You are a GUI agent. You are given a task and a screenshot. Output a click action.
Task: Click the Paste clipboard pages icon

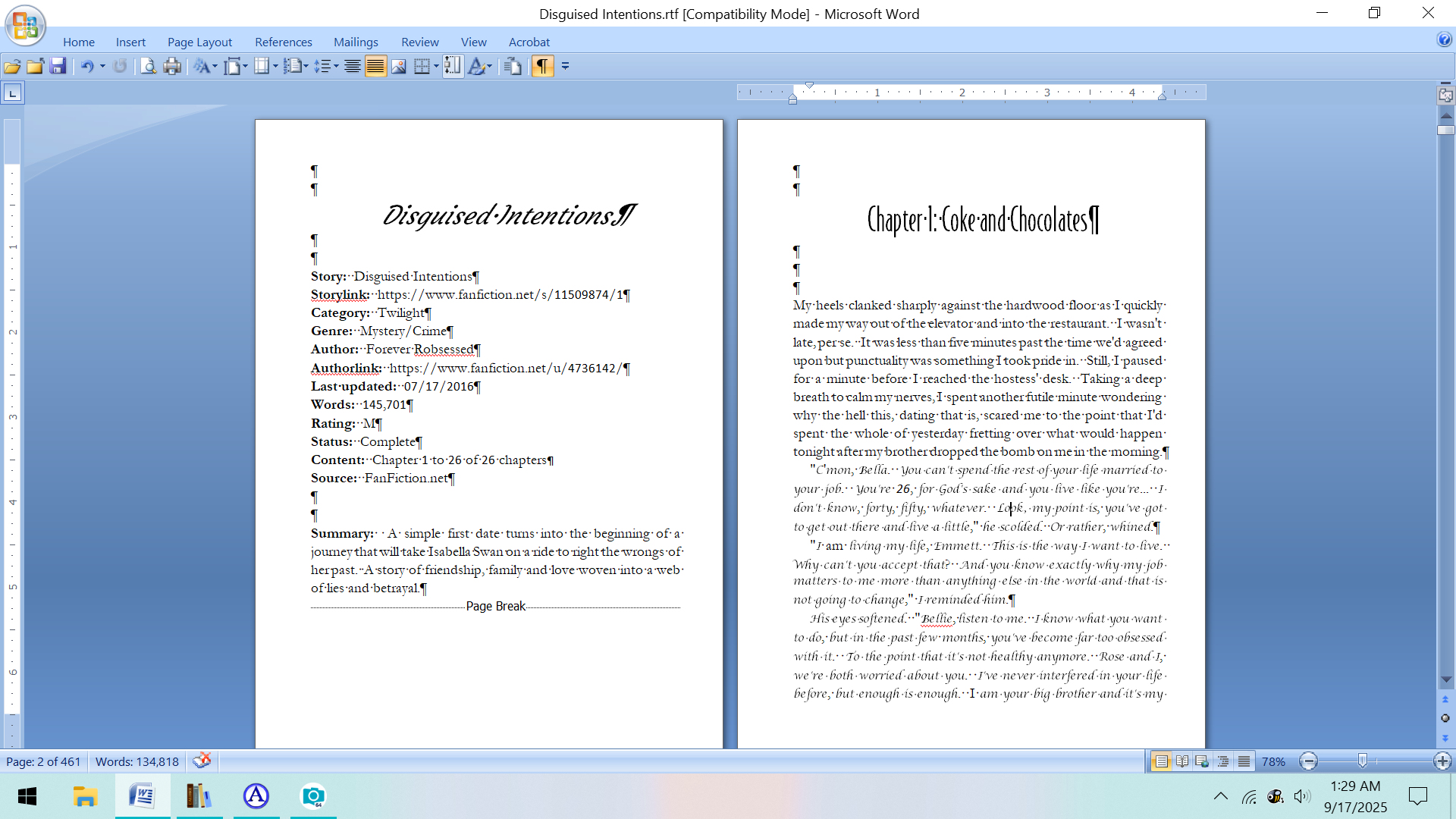[x=513, y=67]
